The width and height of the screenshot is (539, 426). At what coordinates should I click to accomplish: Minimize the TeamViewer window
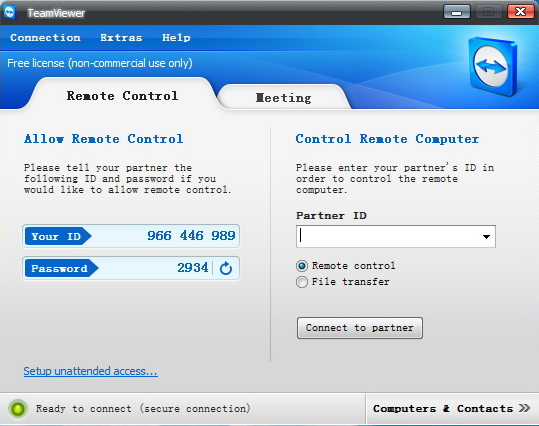pyautogui.click(x=456, y=12)
